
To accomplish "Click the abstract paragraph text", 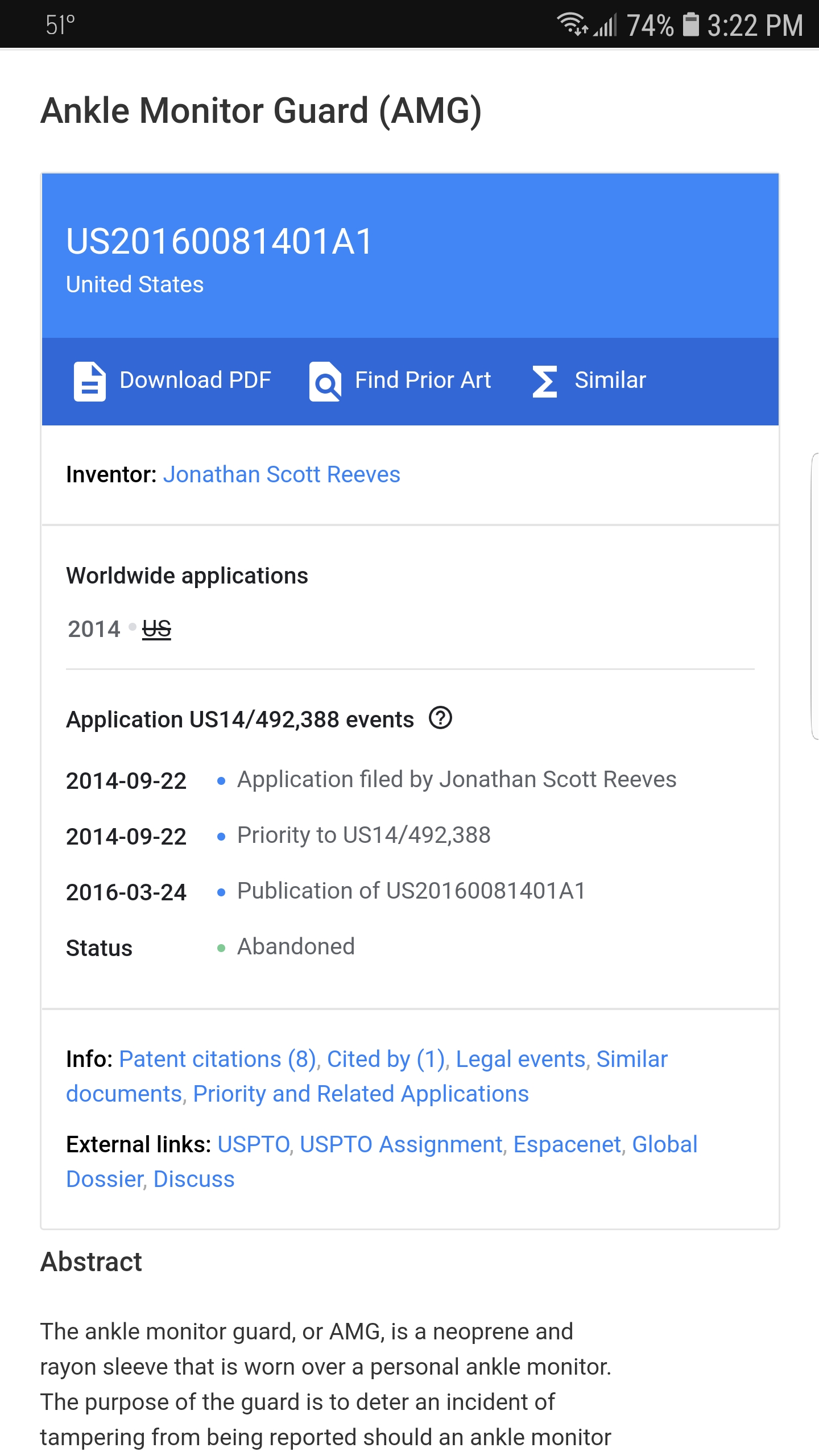I will 325,1384.
